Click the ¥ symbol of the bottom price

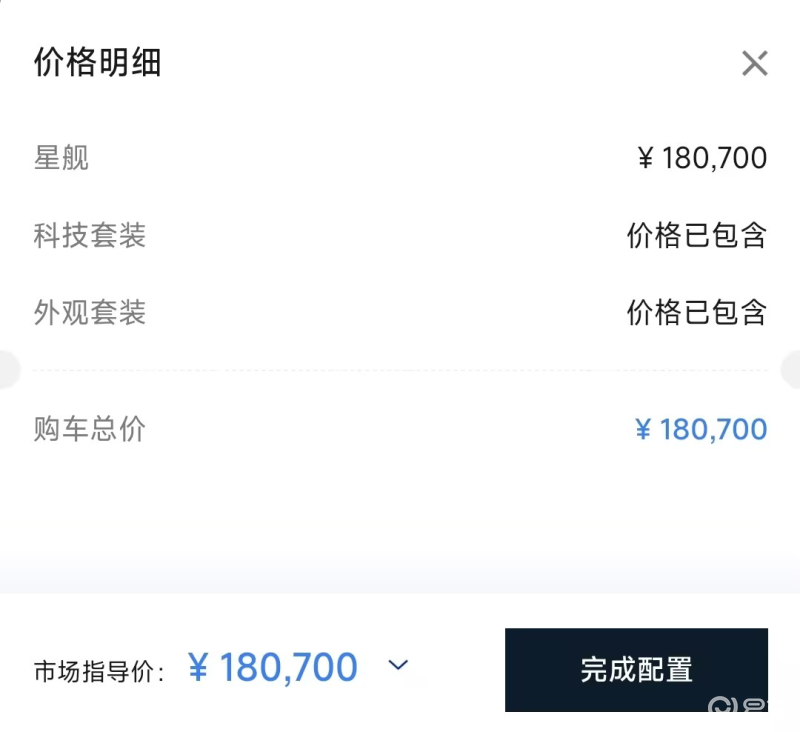coord(198,668)
